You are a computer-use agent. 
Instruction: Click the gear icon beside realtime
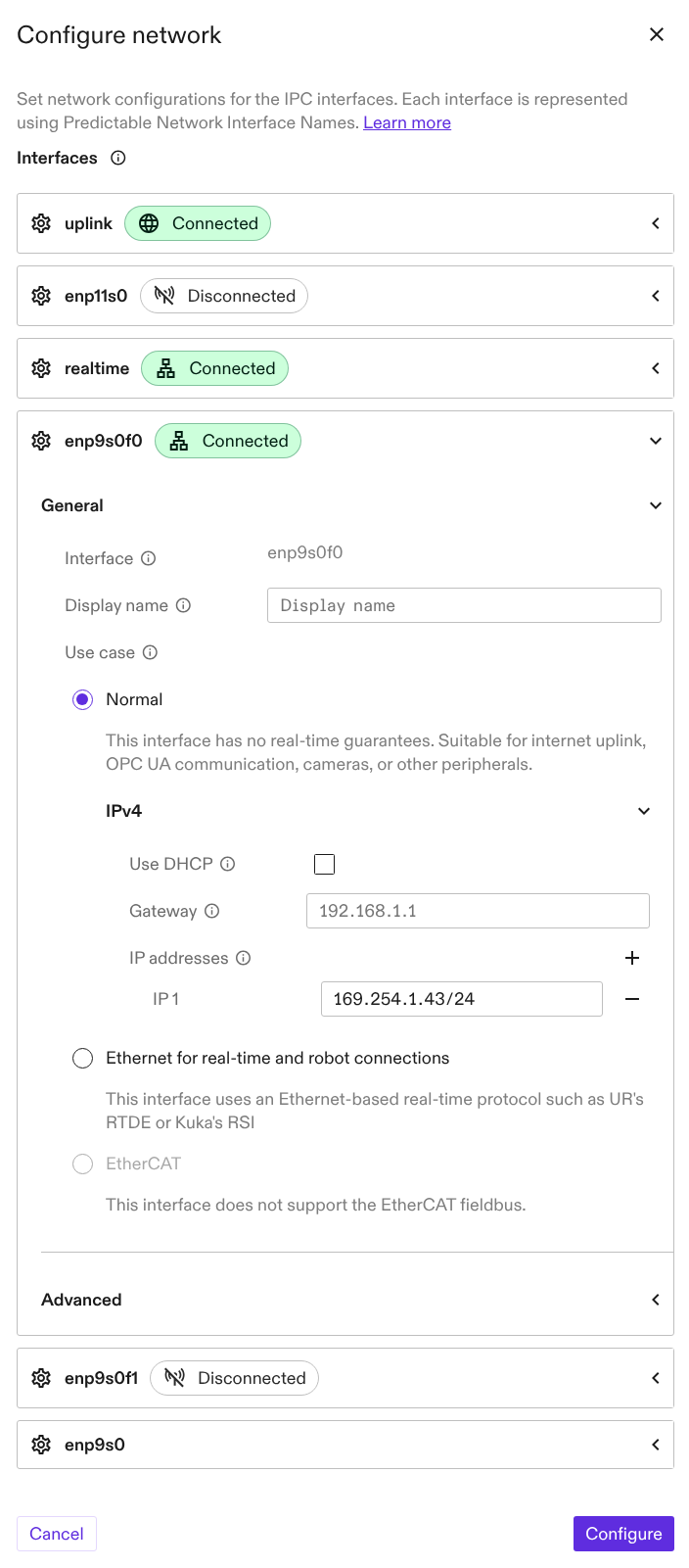(41, 368)
